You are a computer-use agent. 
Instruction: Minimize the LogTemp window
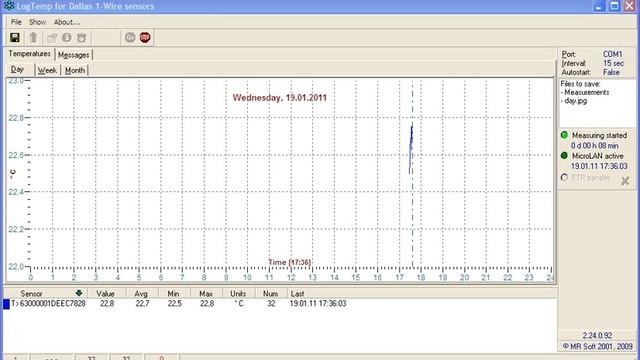tap(599, 6)
